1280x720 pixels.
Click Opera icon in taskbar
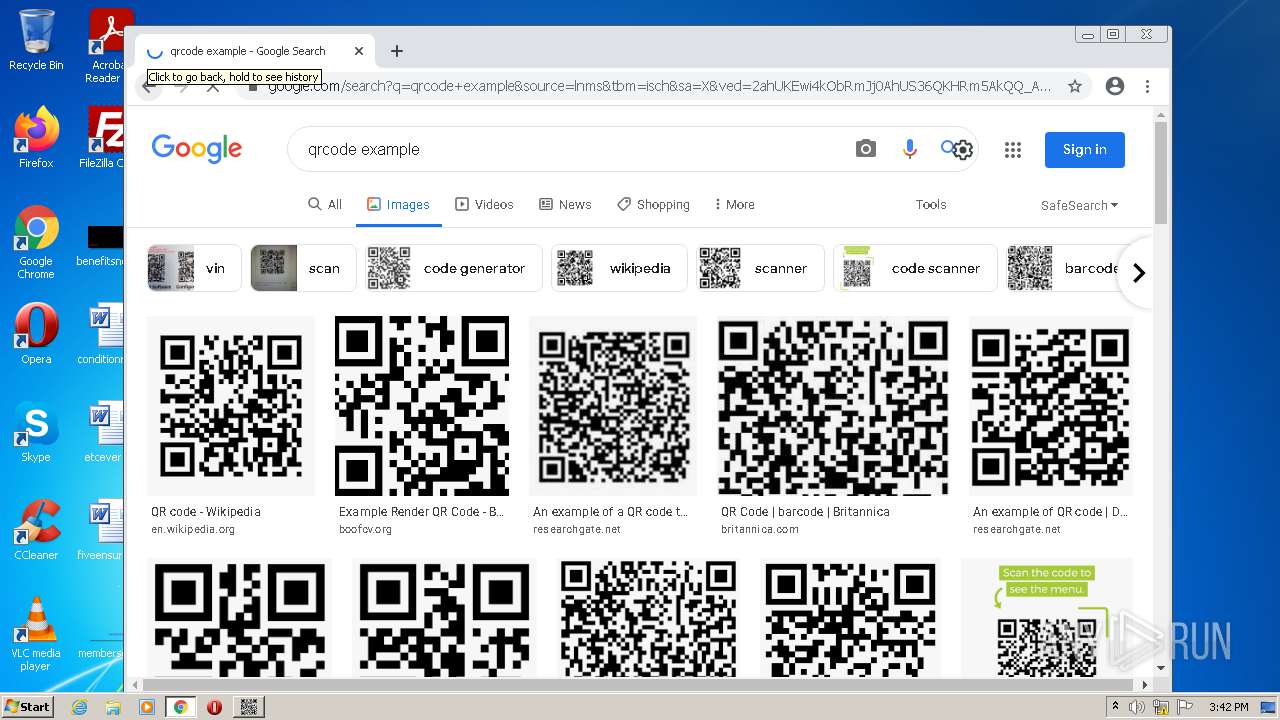214,707
